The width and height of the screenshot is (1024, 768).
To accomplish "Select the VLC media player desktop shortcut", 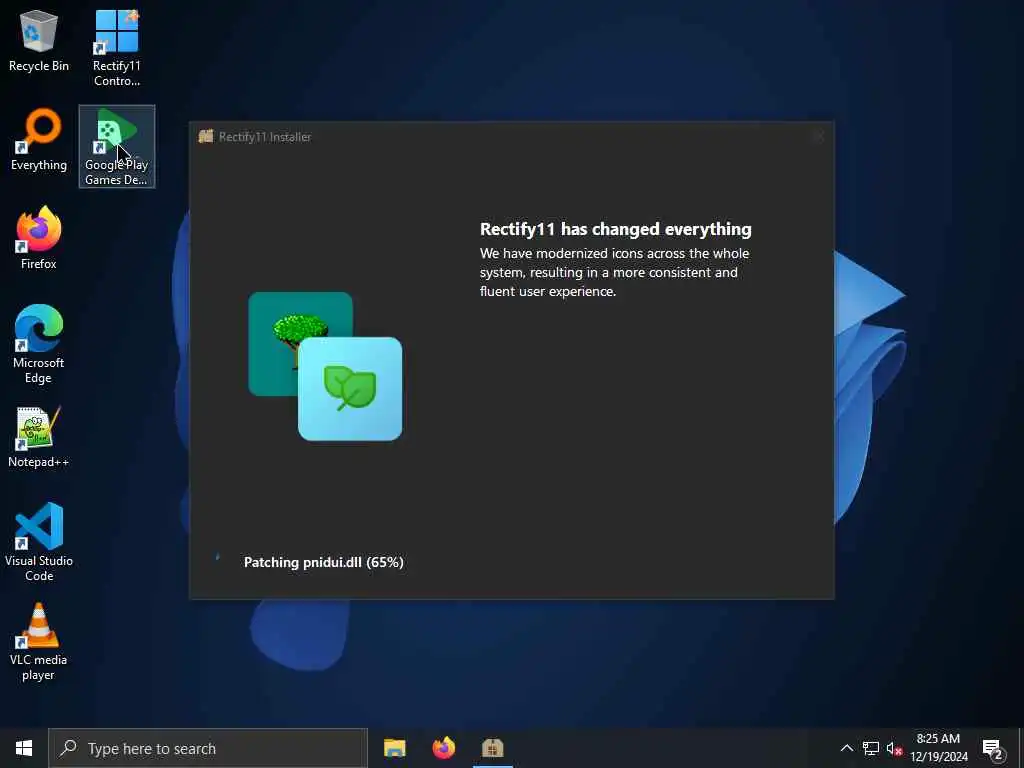I will (39, 641).
